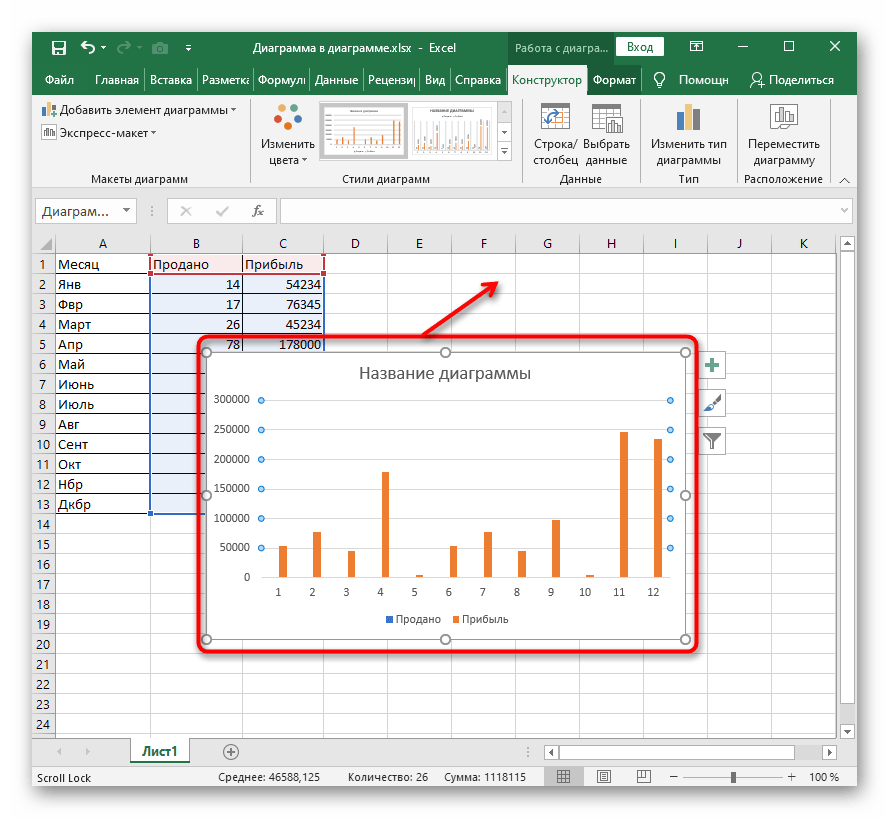Open the Name Box dropdown
The width and height of the screenshot is (889, 818).
(x=126, y=211)
